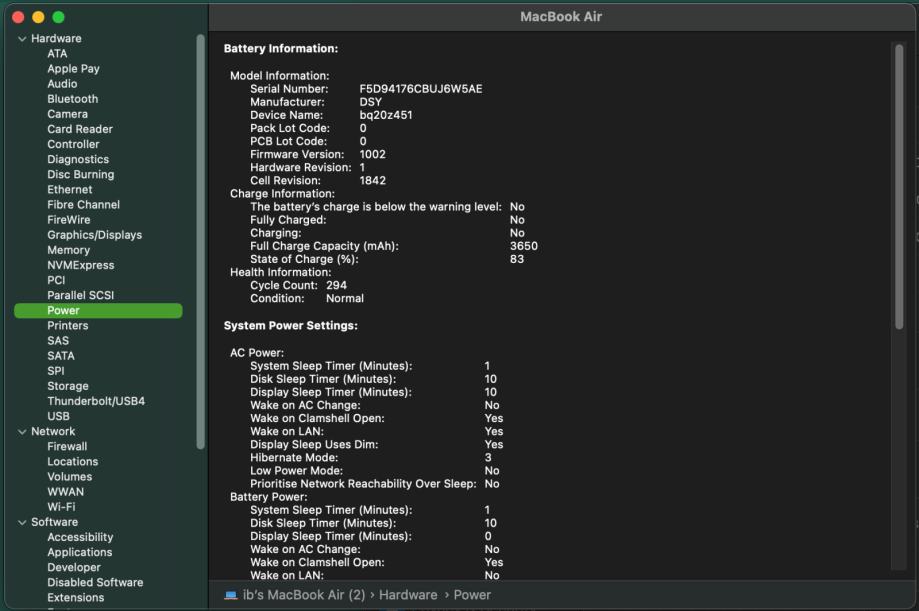This screenshot has width=919, height=611.
Task: Select Audio in the Hardware list
Action: (x=62, y=84)
